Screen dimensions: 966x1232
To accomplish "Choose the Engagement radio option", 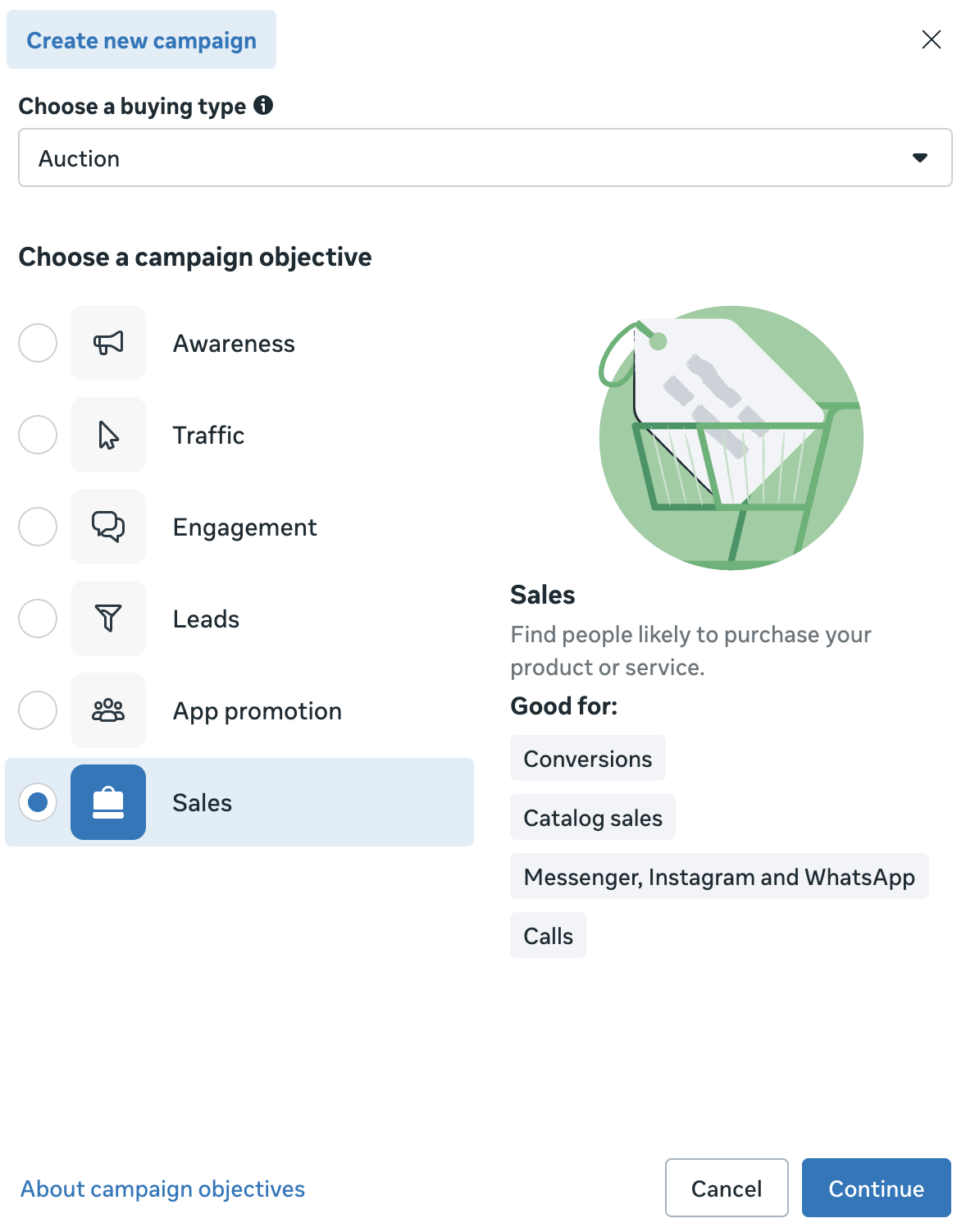I will (38, 527).
